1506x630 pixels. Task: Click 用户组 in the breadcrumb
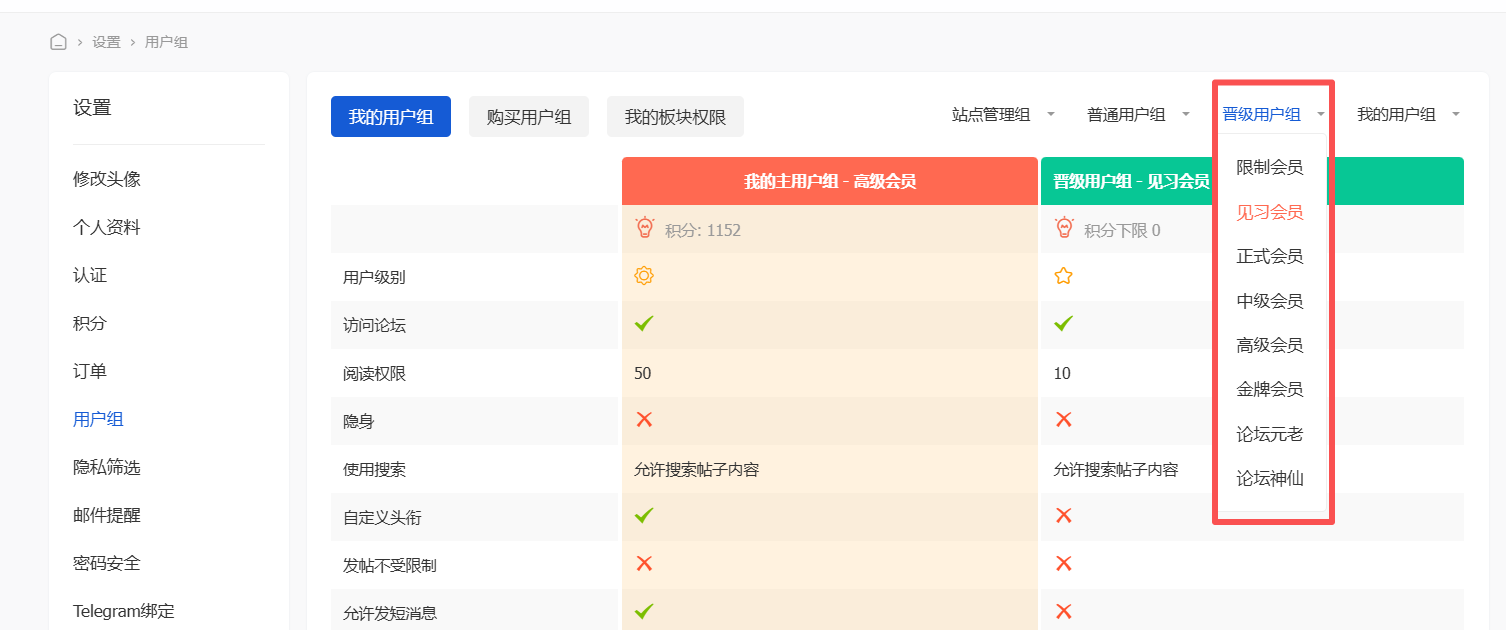166,42
